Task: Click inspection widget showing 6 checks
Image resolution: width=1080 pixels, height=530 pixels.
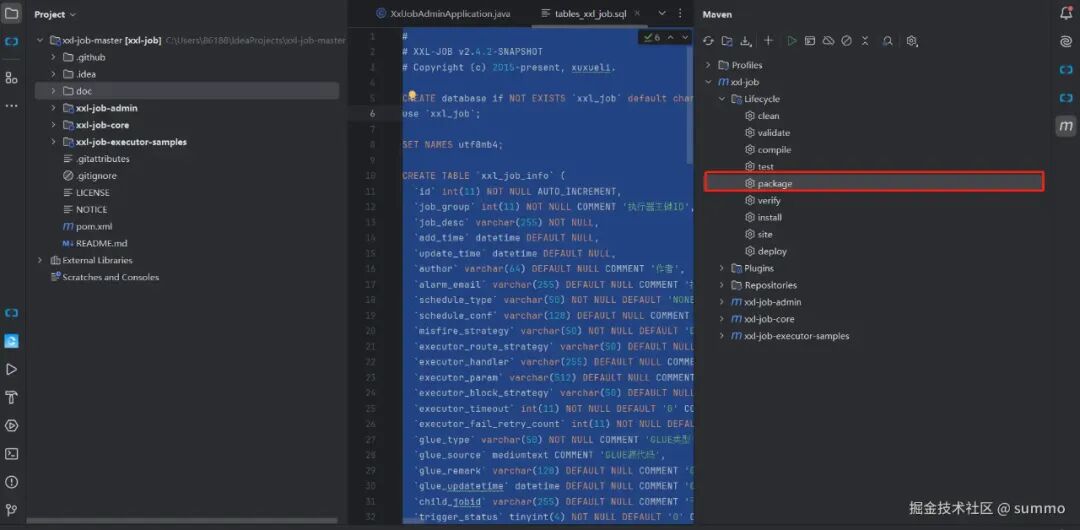Action: coord(652,37)
